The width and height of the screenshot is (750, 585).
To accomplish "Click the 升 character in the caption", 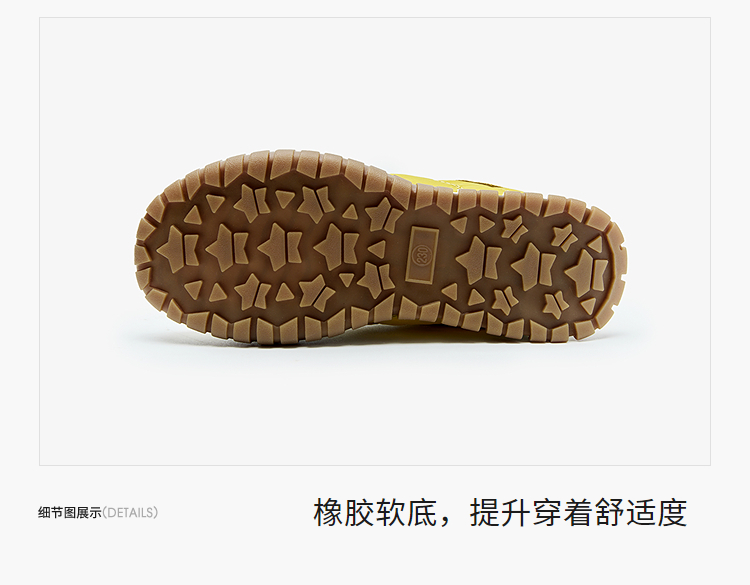I will coord(516,513).
